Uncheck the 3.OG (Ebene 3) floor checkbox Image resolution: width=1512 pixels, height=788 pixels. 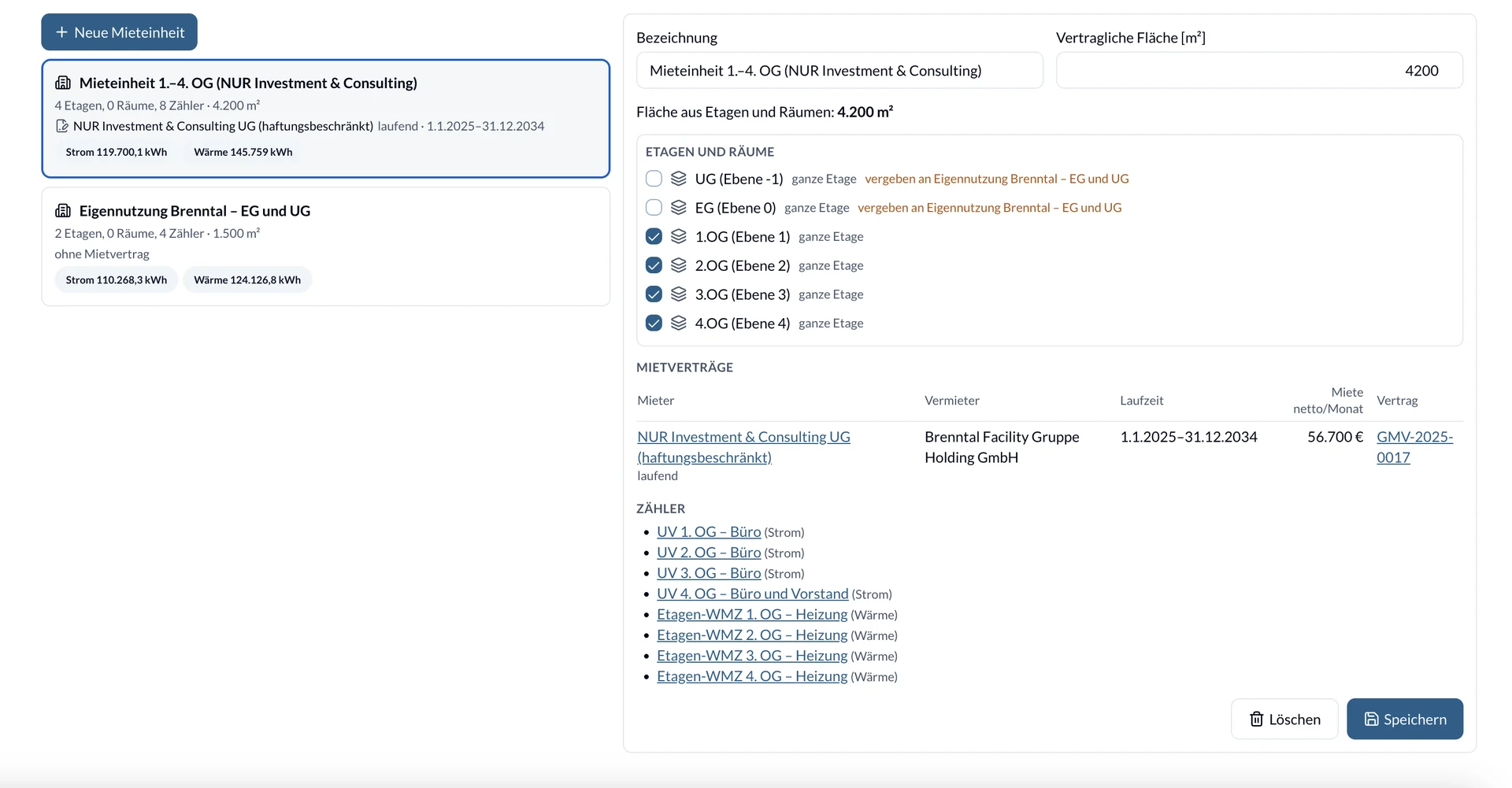(654, 294)
